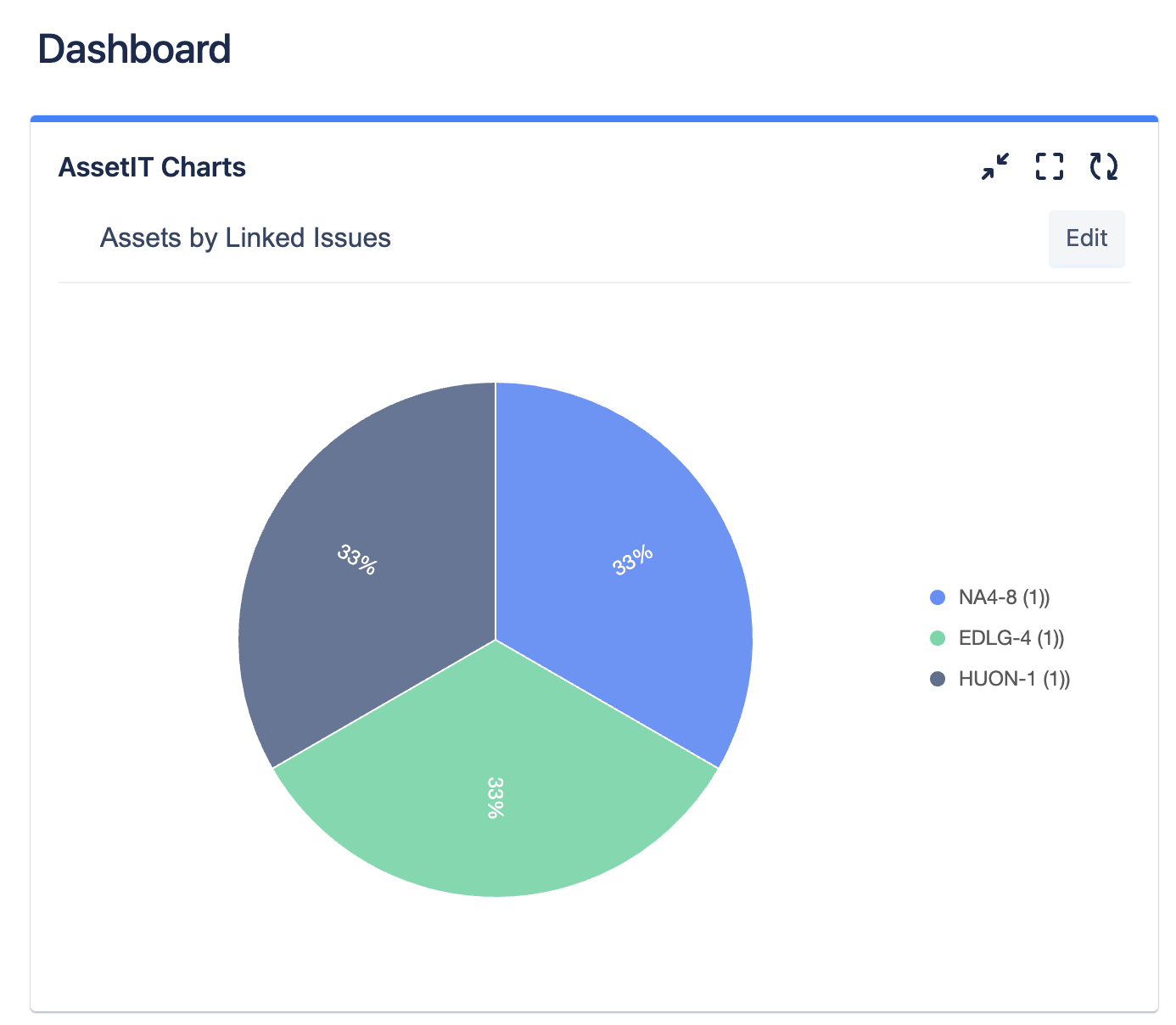Click the green EDLG-4 legend dot

click(938, 638)
